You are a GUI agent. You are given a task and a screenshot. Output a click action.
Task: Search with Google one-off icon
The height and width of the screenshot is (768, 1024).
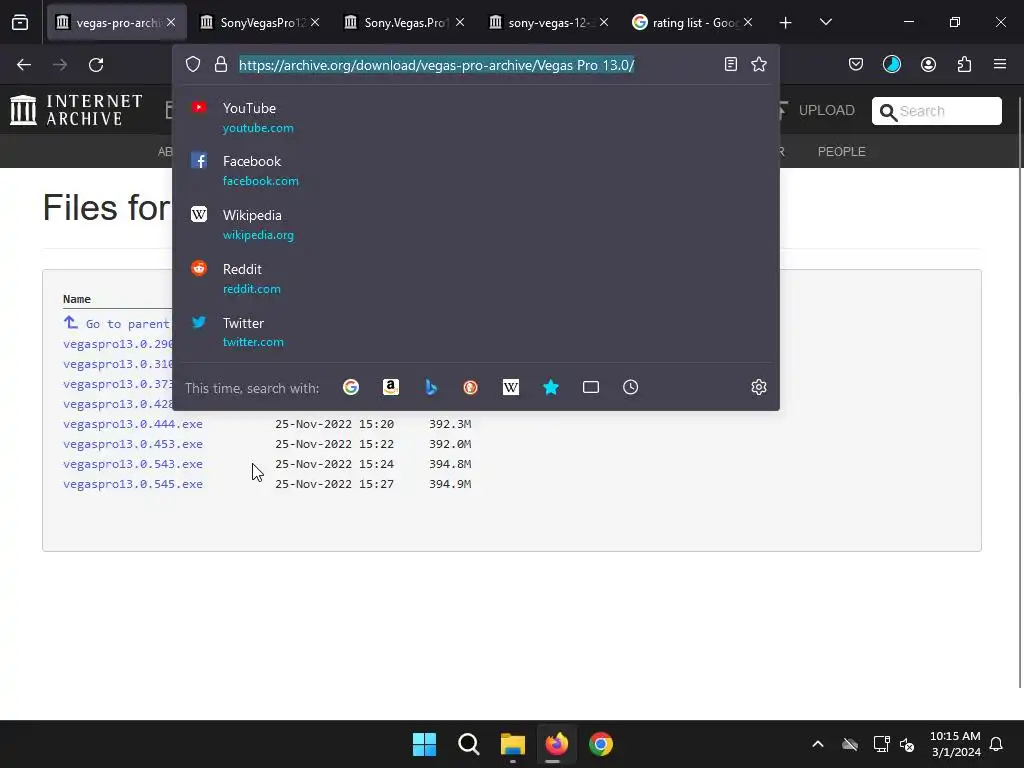[351, 387]
